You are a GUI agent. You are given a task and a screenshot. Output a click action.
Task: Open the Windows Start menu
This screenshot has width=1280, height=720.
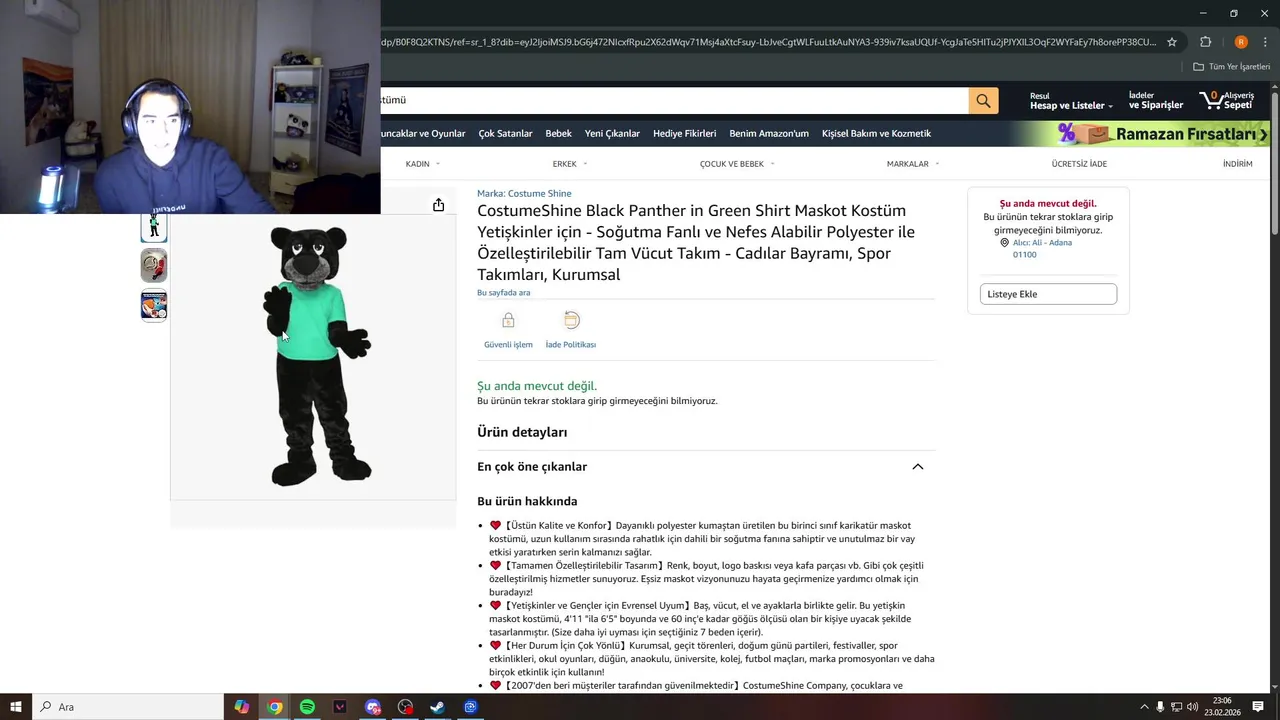16,707
